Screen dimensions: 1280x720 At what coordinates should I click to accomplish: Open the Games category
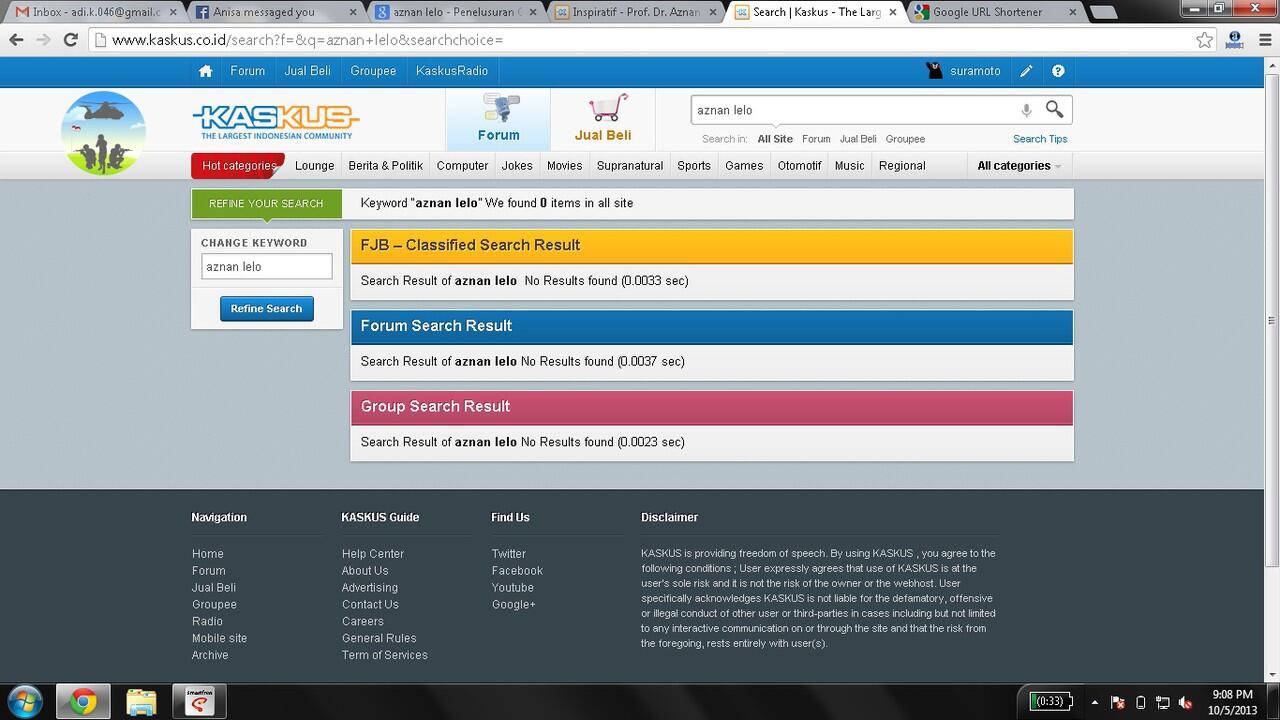744,166
